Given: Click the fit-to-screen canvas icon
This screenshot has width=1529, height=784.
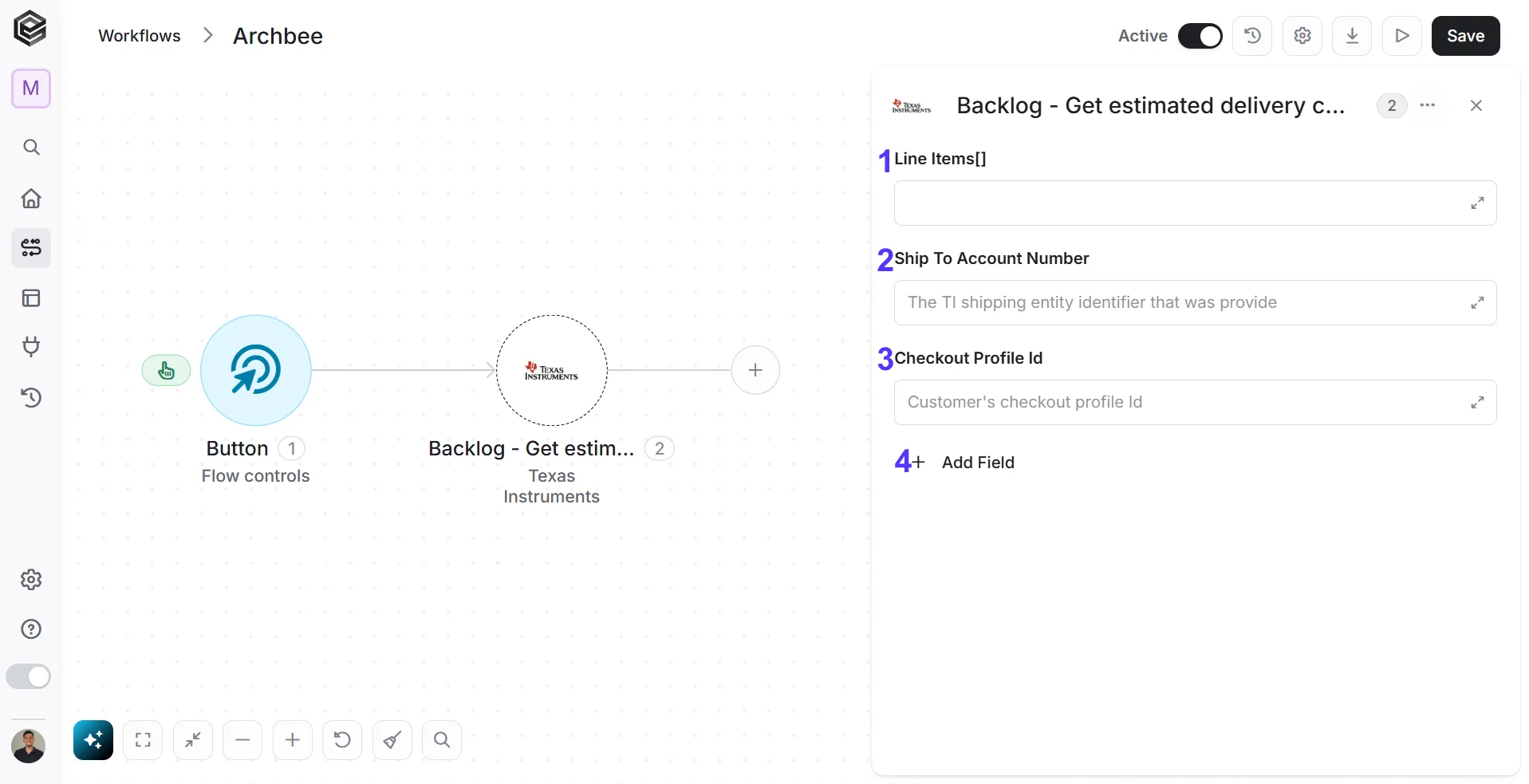Looking at the screenshot, I should [143, 740].
